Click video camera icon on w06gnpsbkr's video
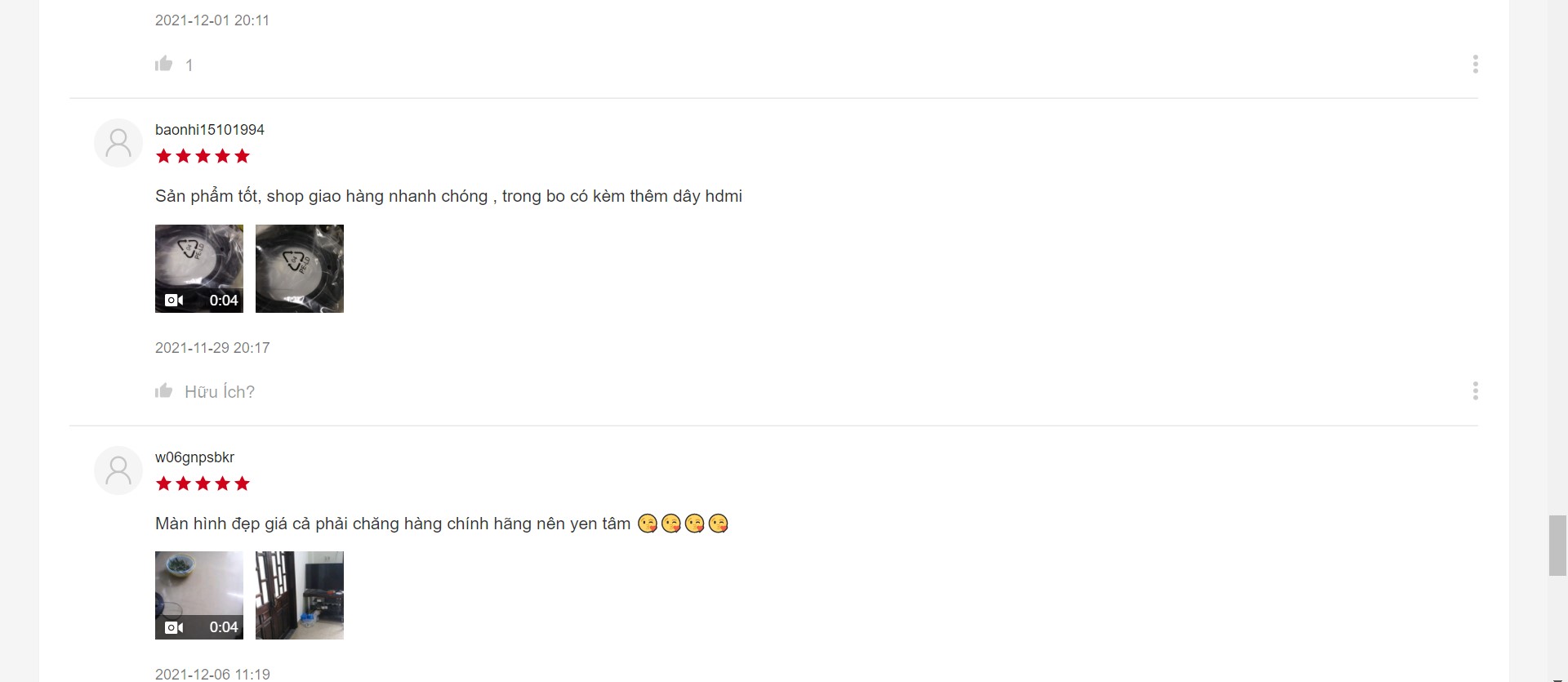The image size is (1568, 682). pos(174,627)
